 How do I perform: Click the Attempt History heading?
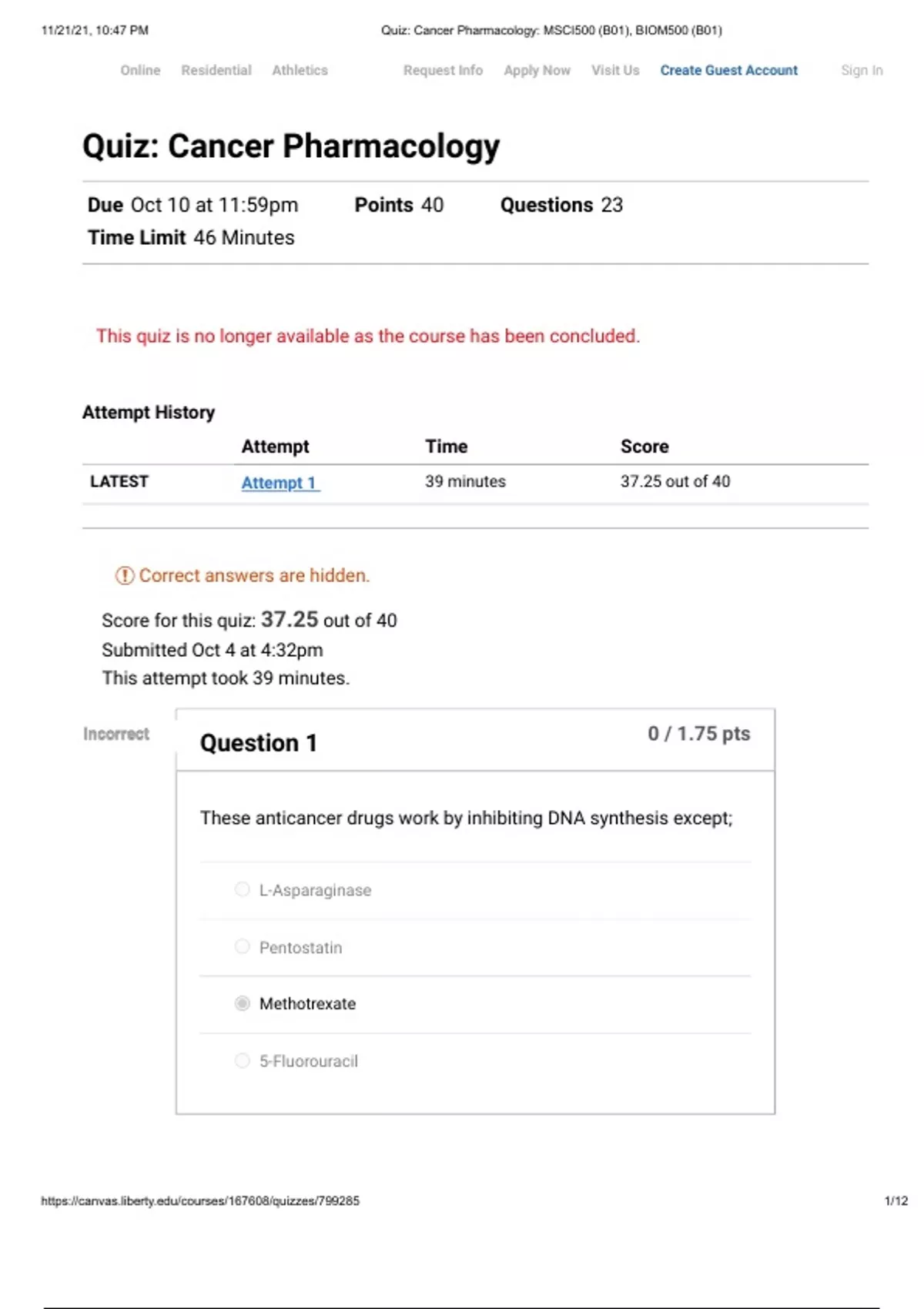point(149,413)
